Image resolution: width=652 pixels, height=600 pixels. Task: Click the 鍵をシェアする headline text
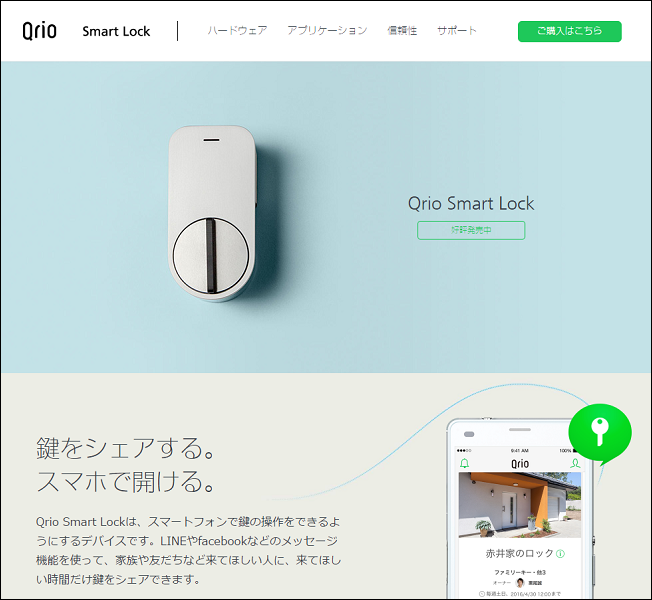[125, 448]
